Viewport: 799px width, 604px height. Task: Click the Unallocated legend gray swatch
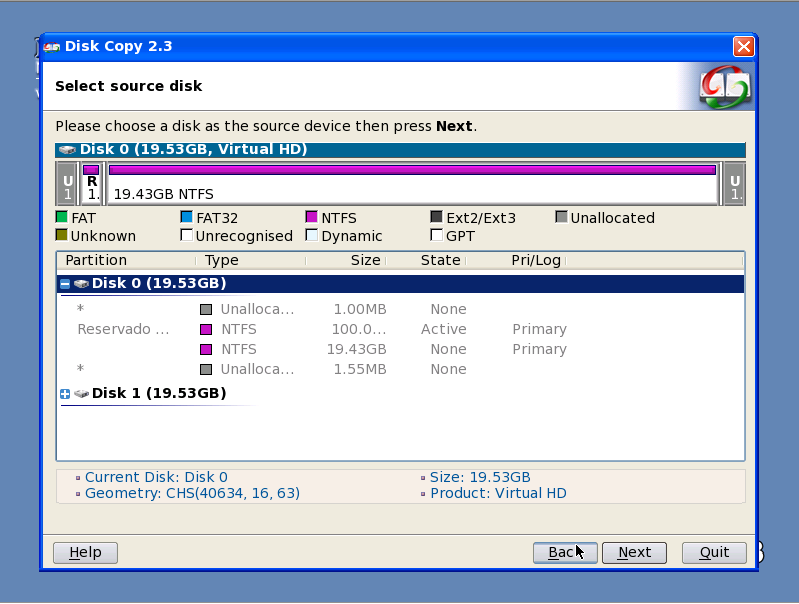tap(561, 217)
